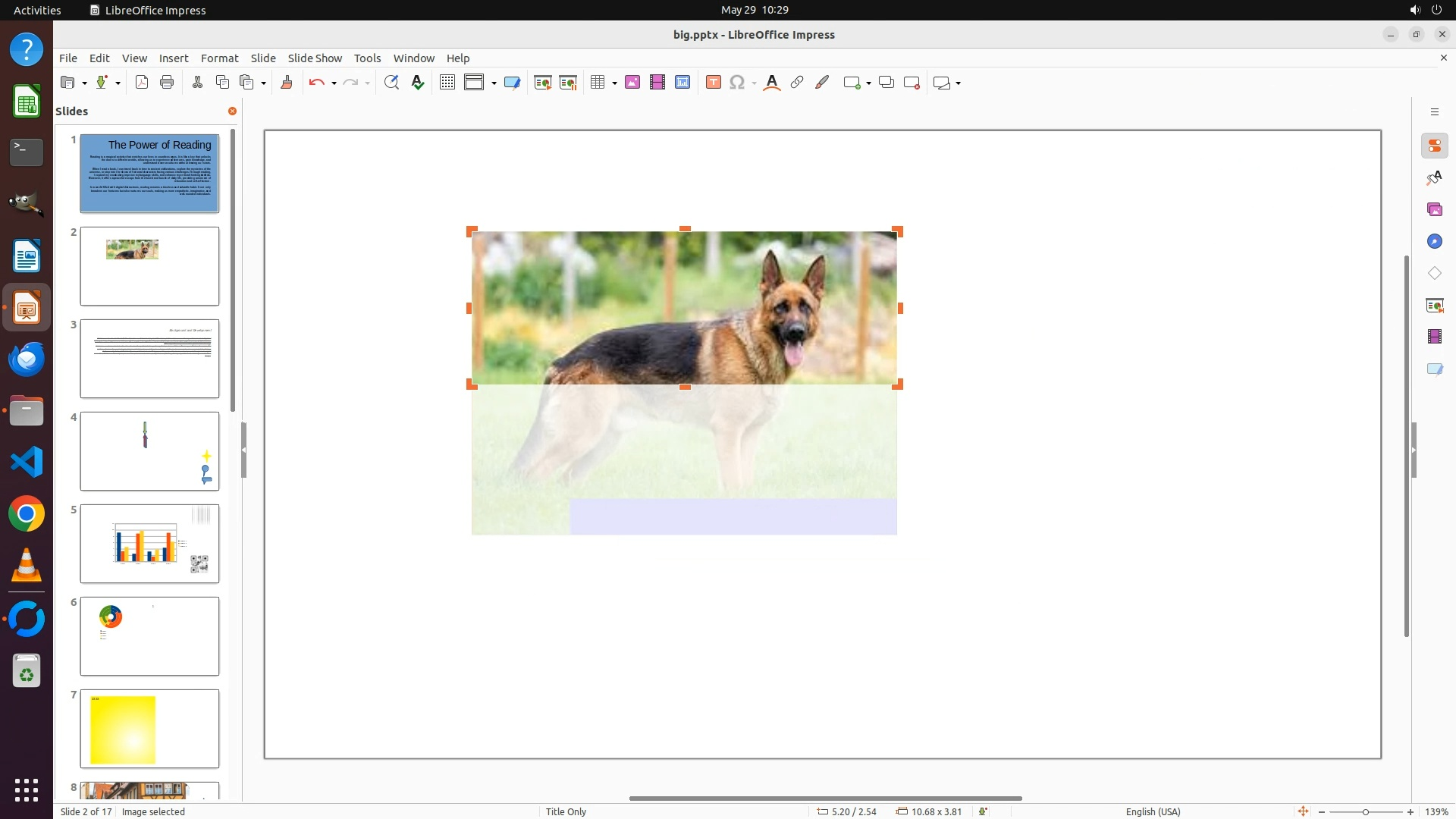Toggle Master Slide view icon
The image size is (1456, 819).
[x=512, y=83]
